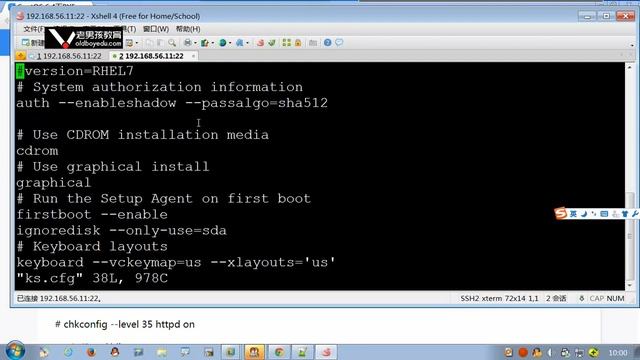Click the orange session icon left of tabs
This screenshot has width=640, height=360.
(20, 56)
